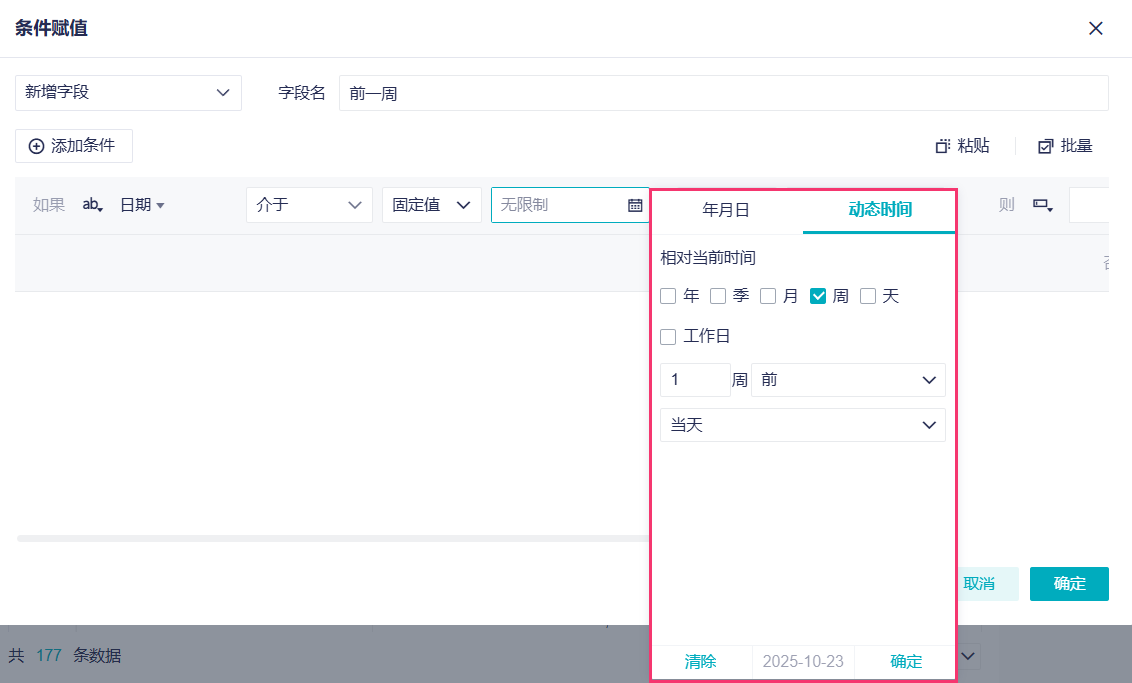Open the 新增字段 dropdown
This screenshot has width=1132, height=683.
coord(128,93)
